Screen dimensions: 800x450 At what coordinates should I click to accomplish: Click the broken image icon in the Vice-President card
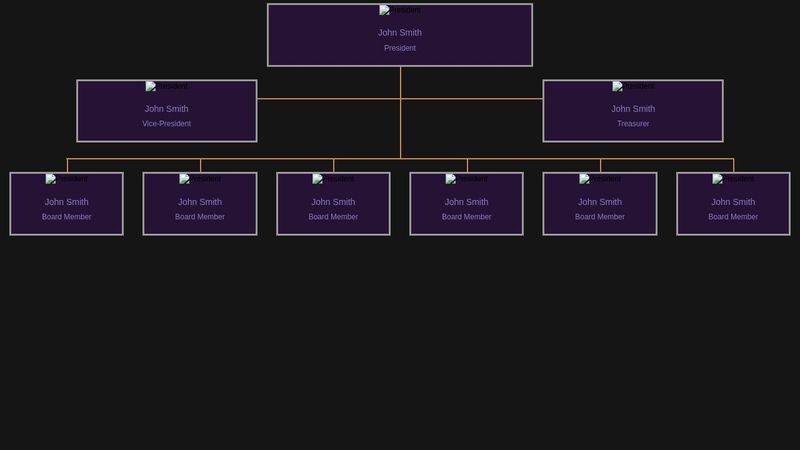pos(151,86)
